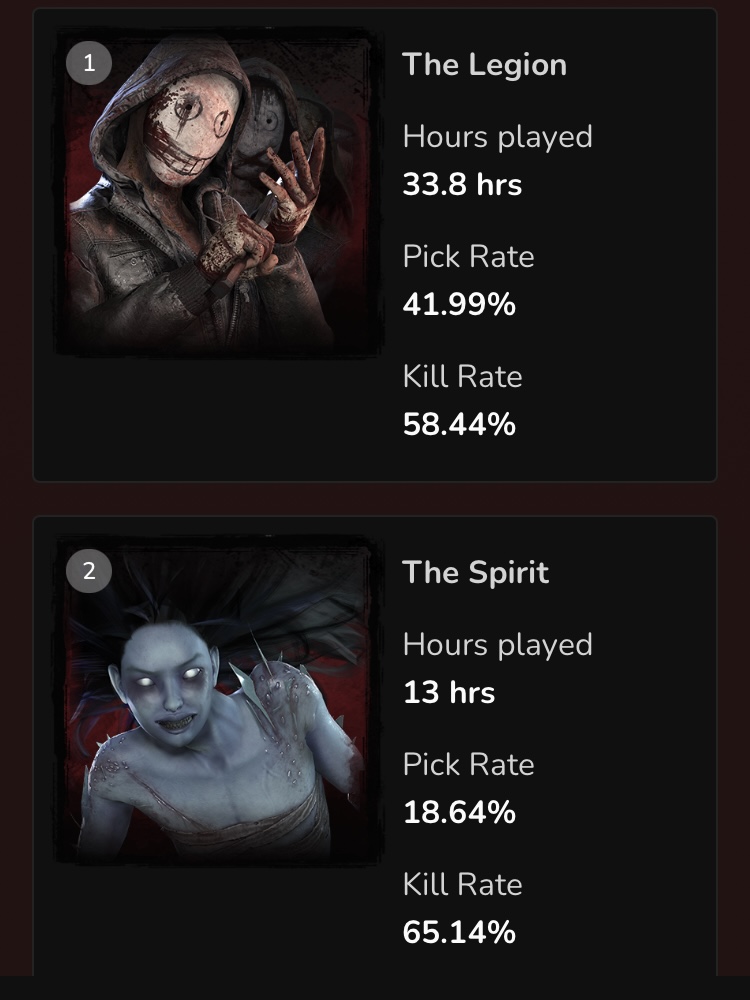Viewport: 750px width, 1000px height.
Task: Open The Legion character portrait
Action: pyautogui.click(x=218, y=191)
